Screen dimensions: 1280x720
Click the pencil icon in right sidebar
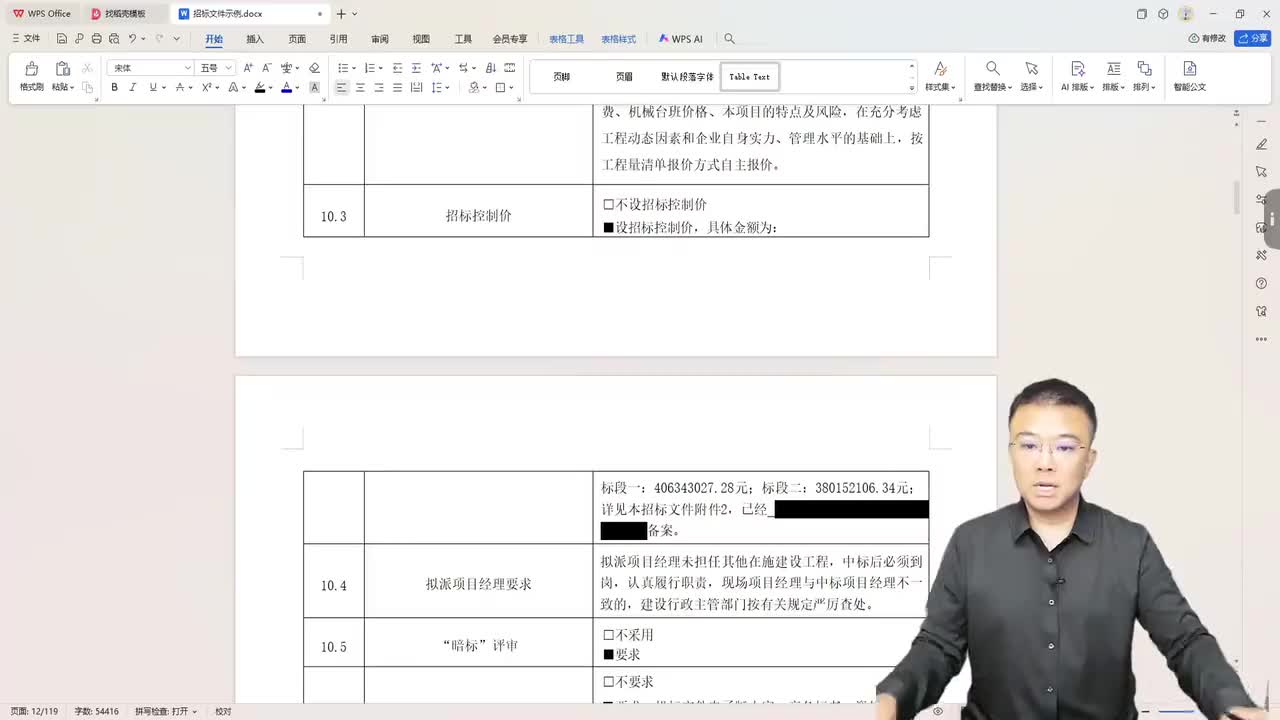[1261, 145]
